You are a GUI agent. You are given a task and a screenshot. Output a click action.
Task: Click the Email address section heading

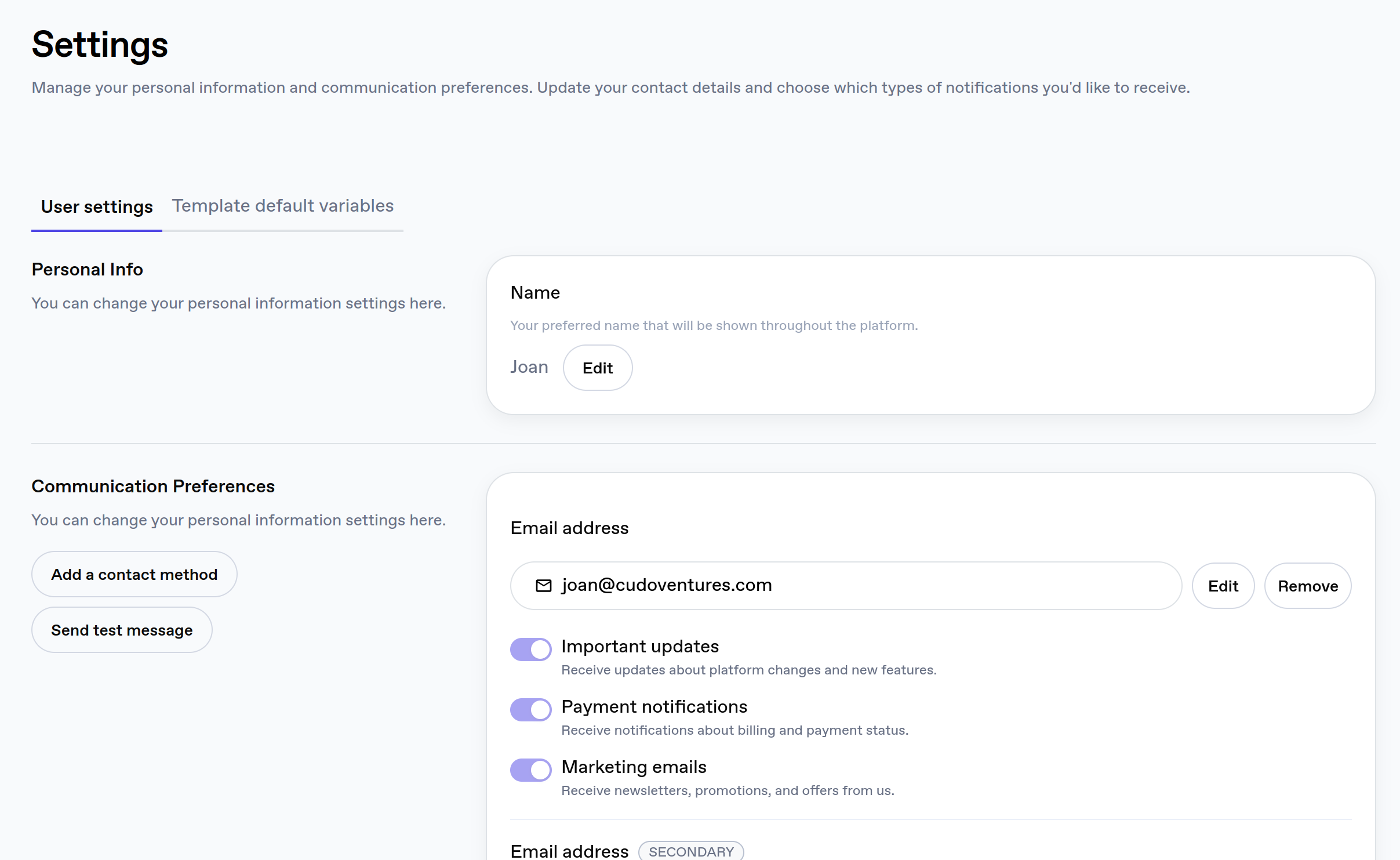point(569,528)
